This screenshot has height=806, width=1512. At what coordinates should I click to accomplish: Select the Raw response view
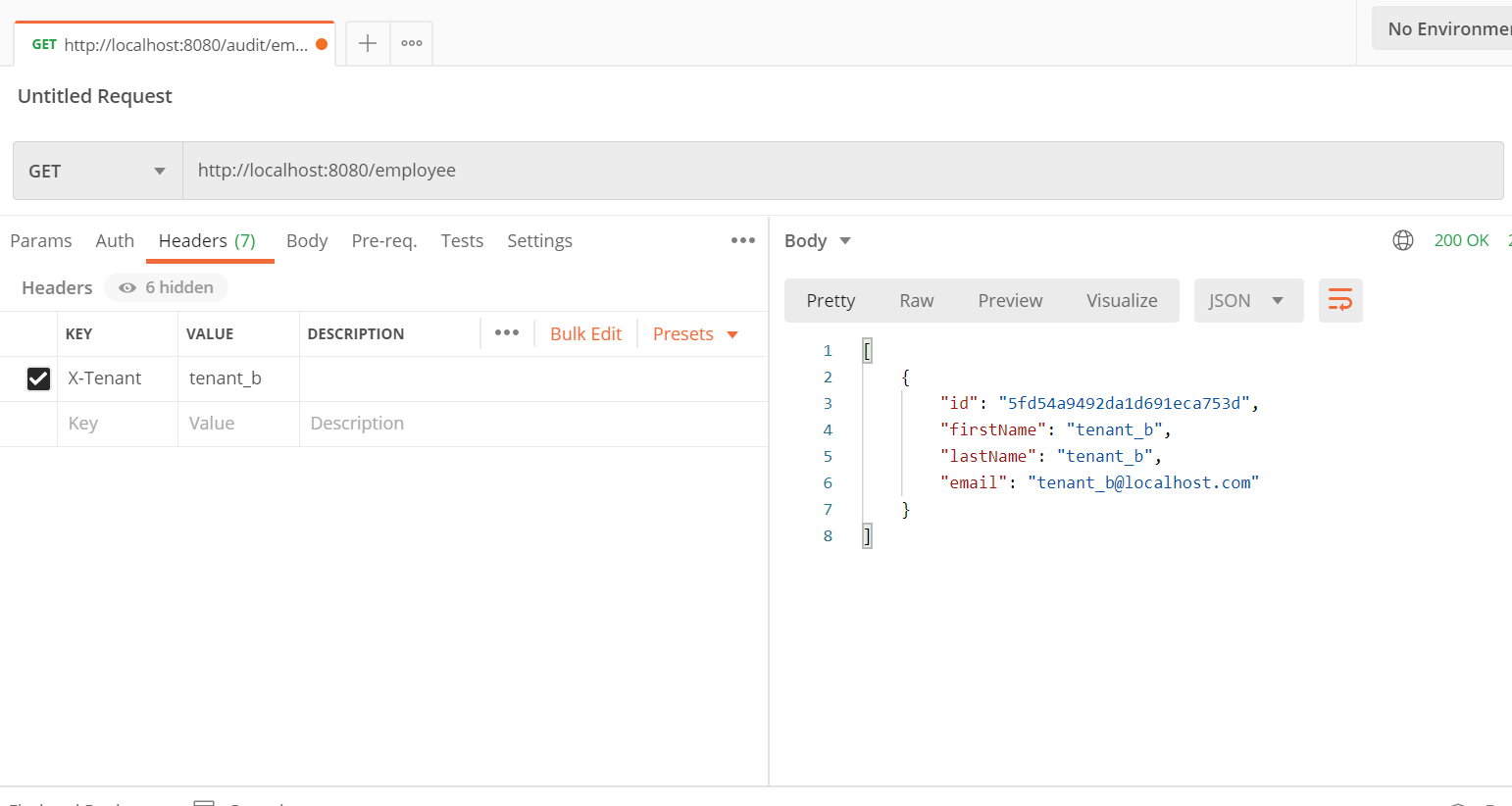click(916, 300)
